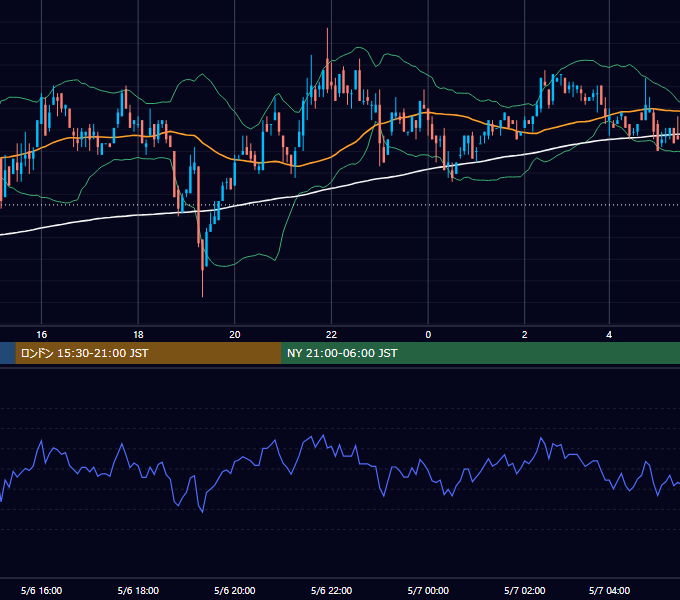Click the 5/6 18:00 time label
This screenshot has height=600, width=680.
pyautogui.click(x=138, y=590)
